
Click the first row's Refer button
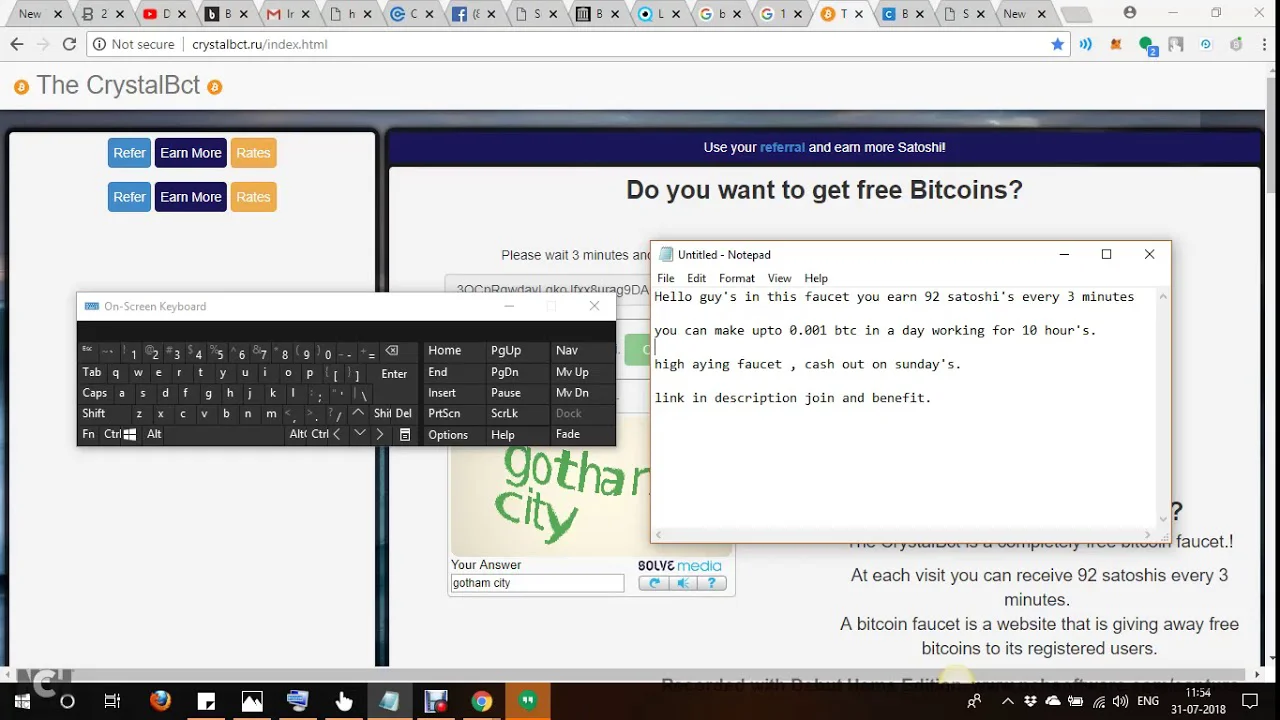(x=129, y=153)
